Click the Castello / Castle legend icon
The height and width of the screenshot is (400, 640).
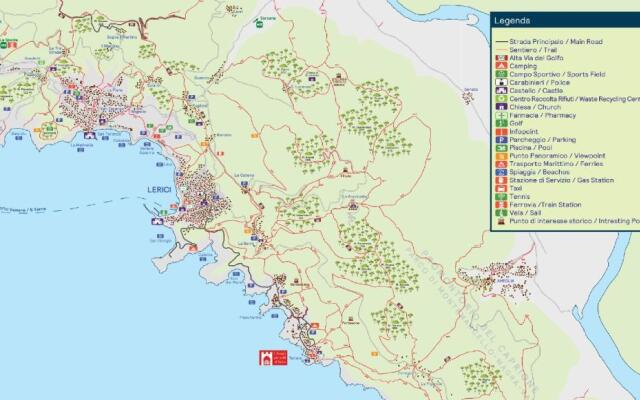point(499,91)
